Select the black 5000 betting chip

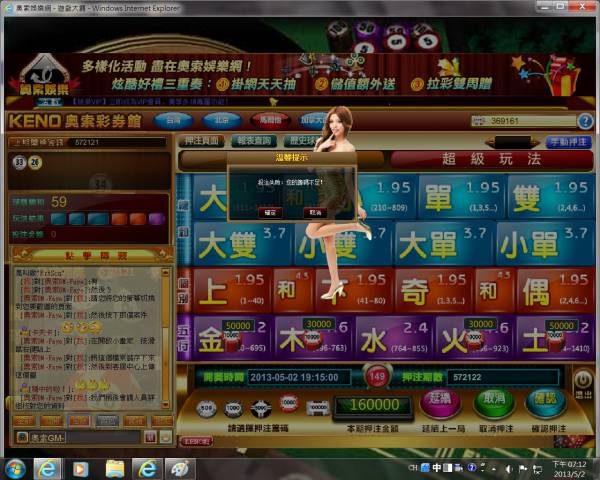click(261, 408)
